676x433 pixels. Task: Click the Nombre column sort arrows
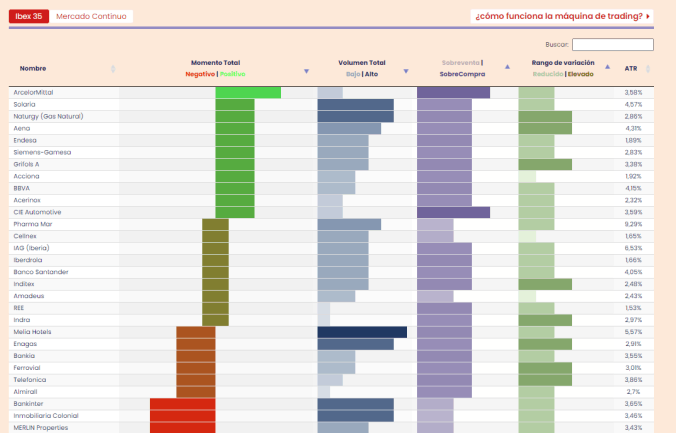pos(113,69)
